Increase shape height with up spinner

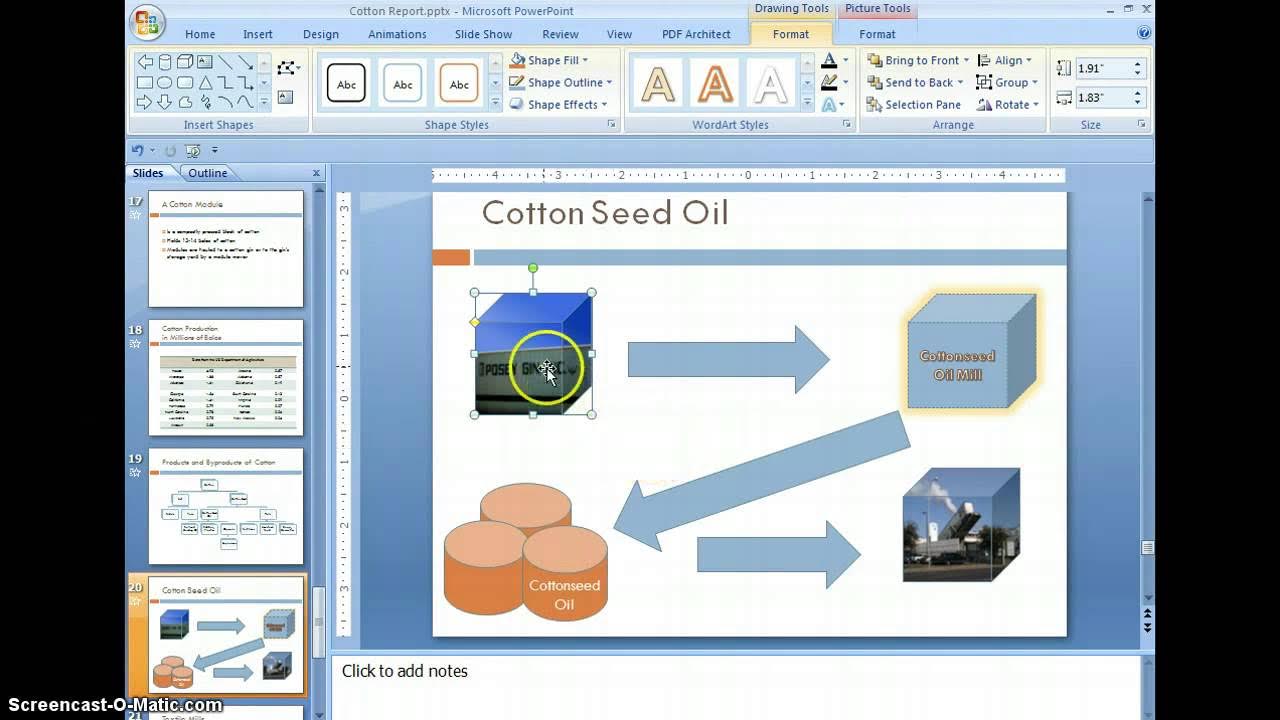(x=1138, y=64)
